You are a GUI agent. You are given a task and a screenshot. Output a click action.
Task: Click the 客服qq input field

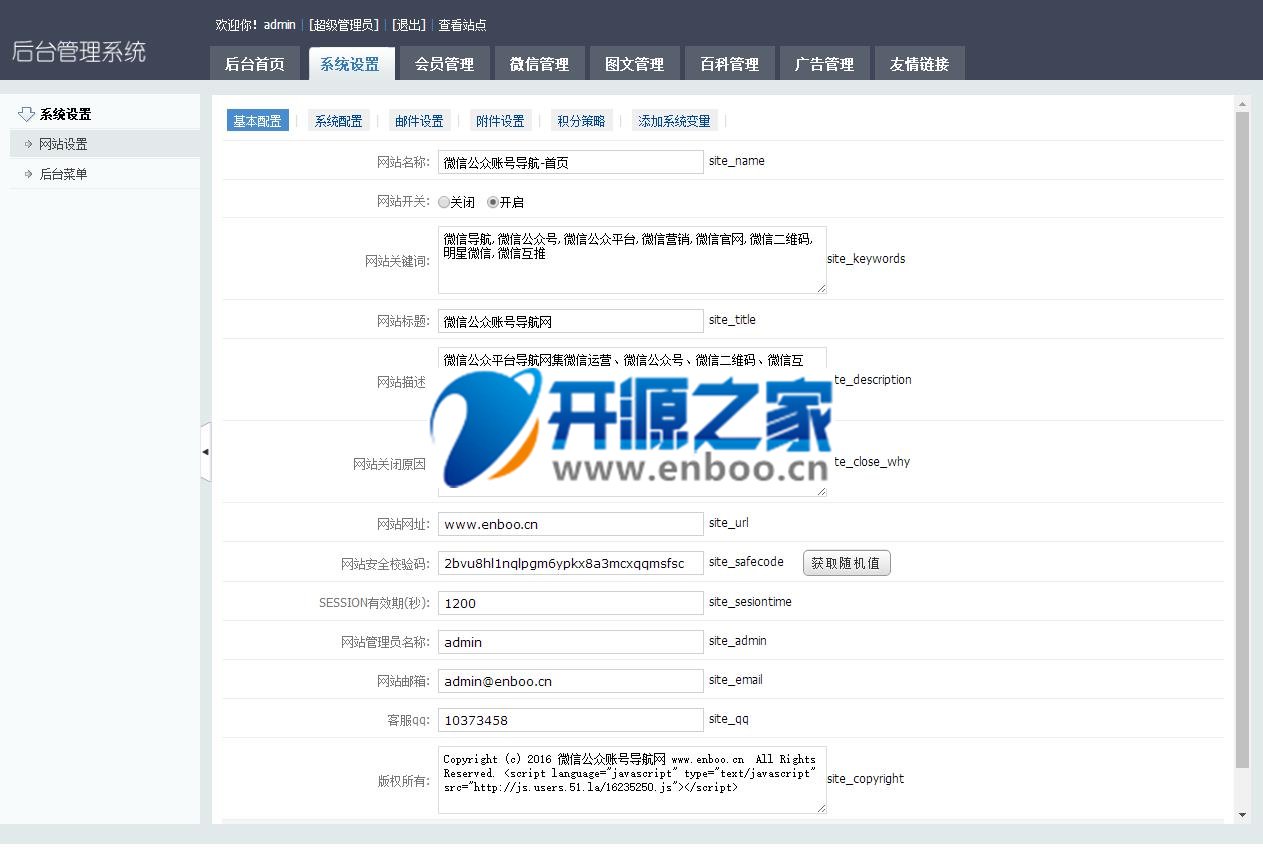[x=571, y=720]
